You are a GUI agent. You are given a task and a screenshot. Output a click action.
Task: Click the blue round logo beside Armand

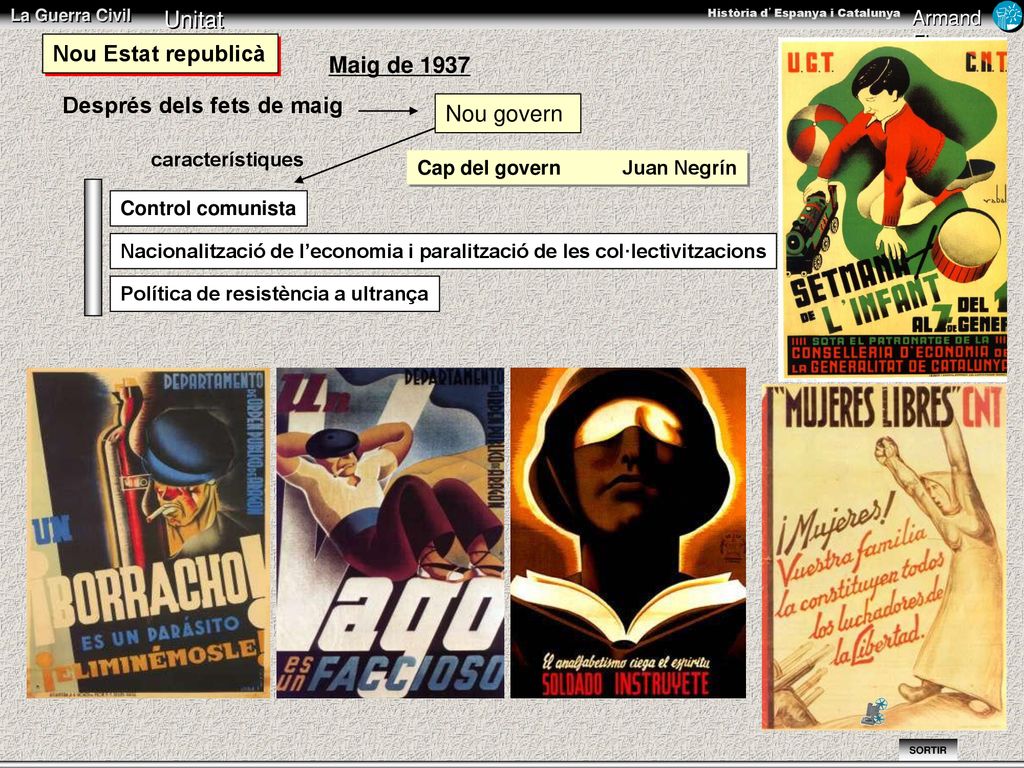coord(1007,16)
